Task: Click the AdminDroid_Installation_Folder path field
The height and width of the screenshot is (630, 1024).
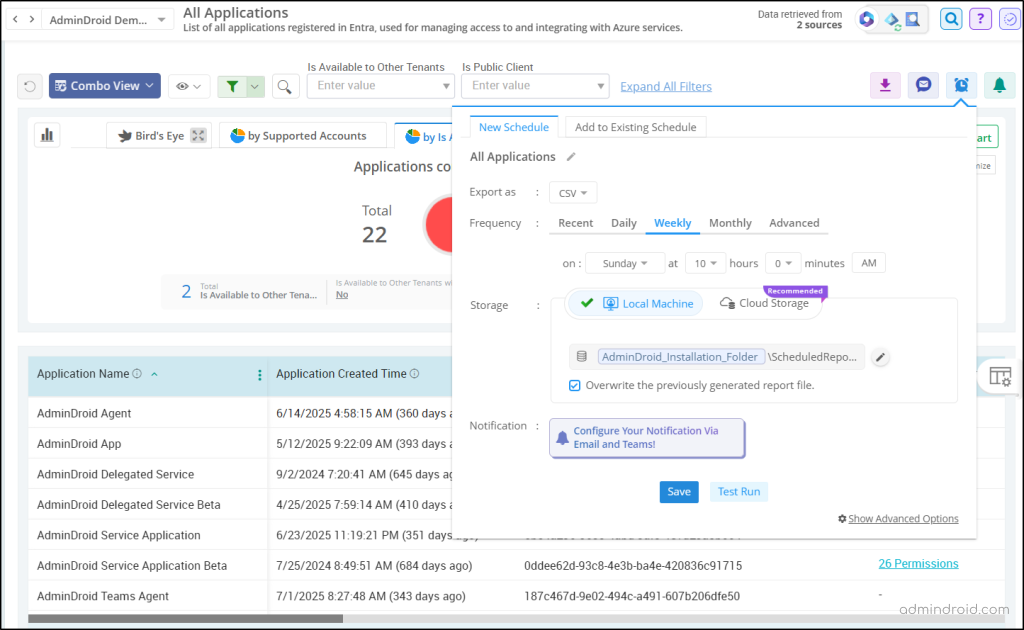Action: [681, 356]
